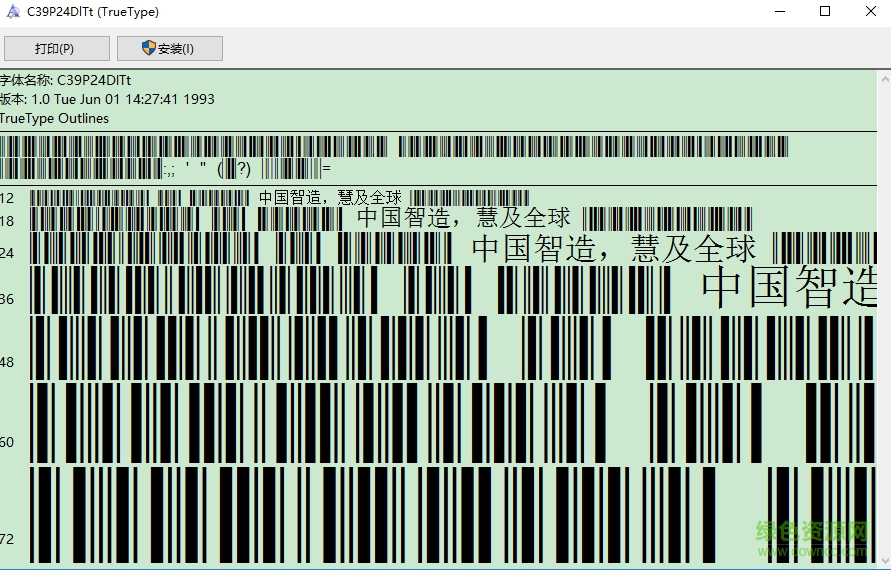Maximize the font viewer window
Image resolution: width=891 pixels, height=570 pixels.
pos(825,11)
